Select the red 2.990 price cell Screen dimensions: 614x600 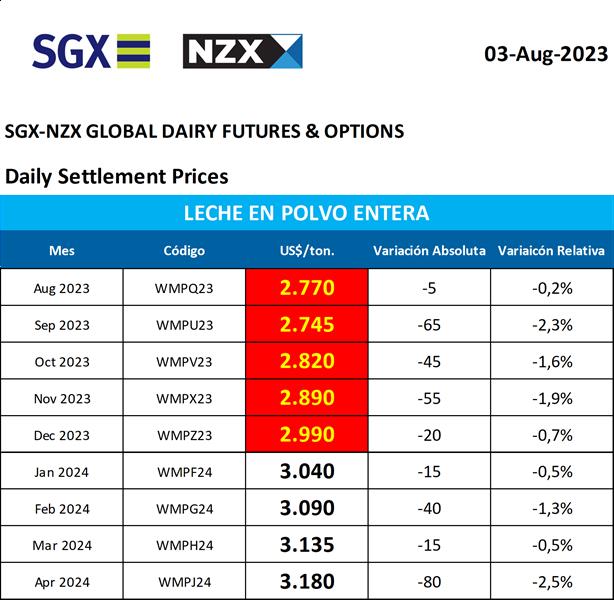307,435
